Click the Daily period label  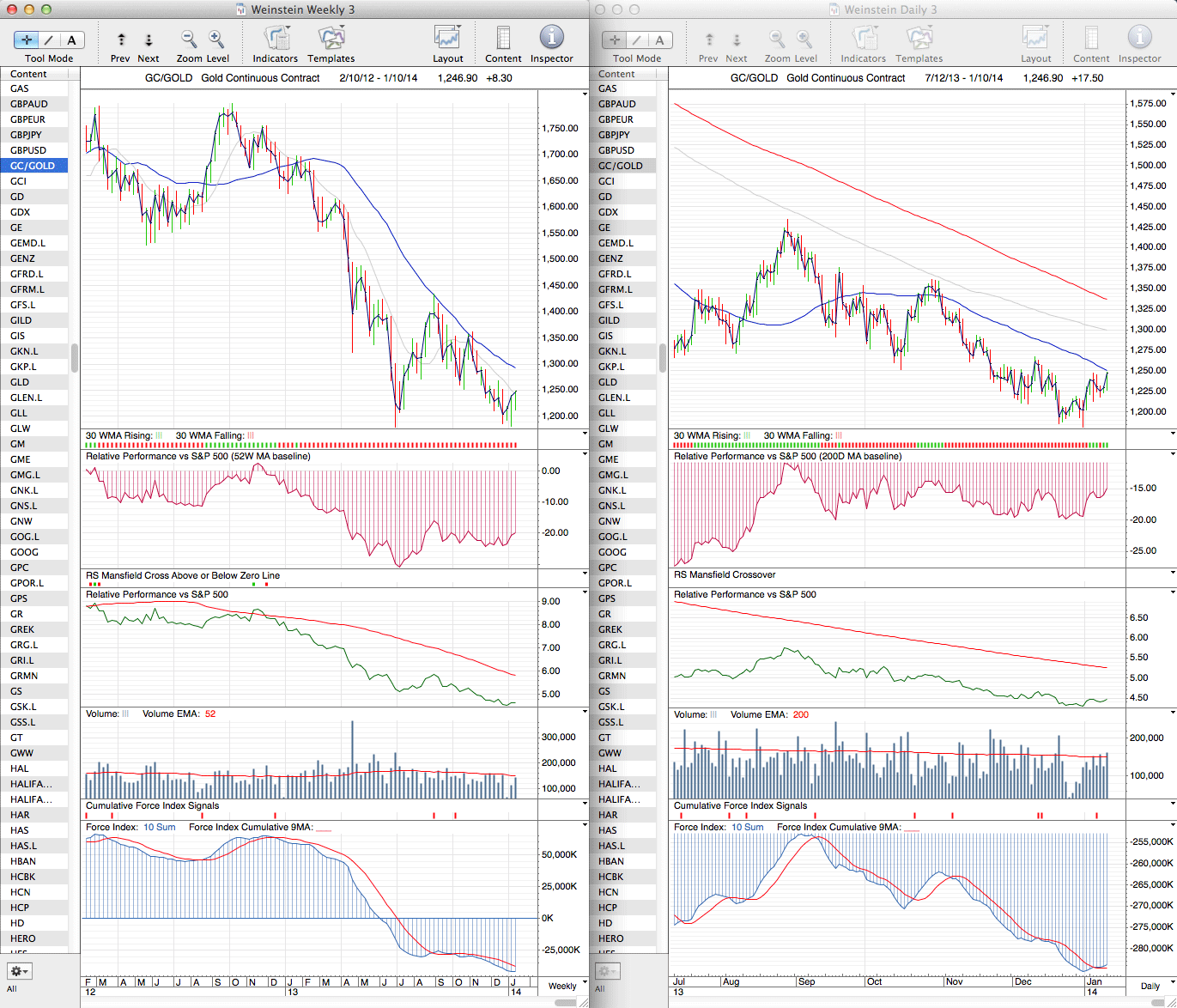1150,986
